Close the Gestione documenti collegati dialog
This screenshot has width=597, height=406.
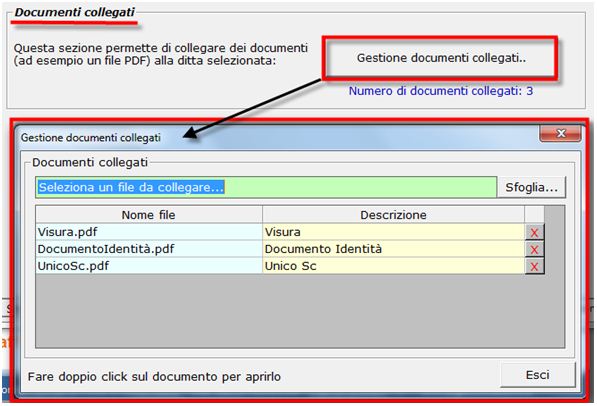[x=560, y=134]
